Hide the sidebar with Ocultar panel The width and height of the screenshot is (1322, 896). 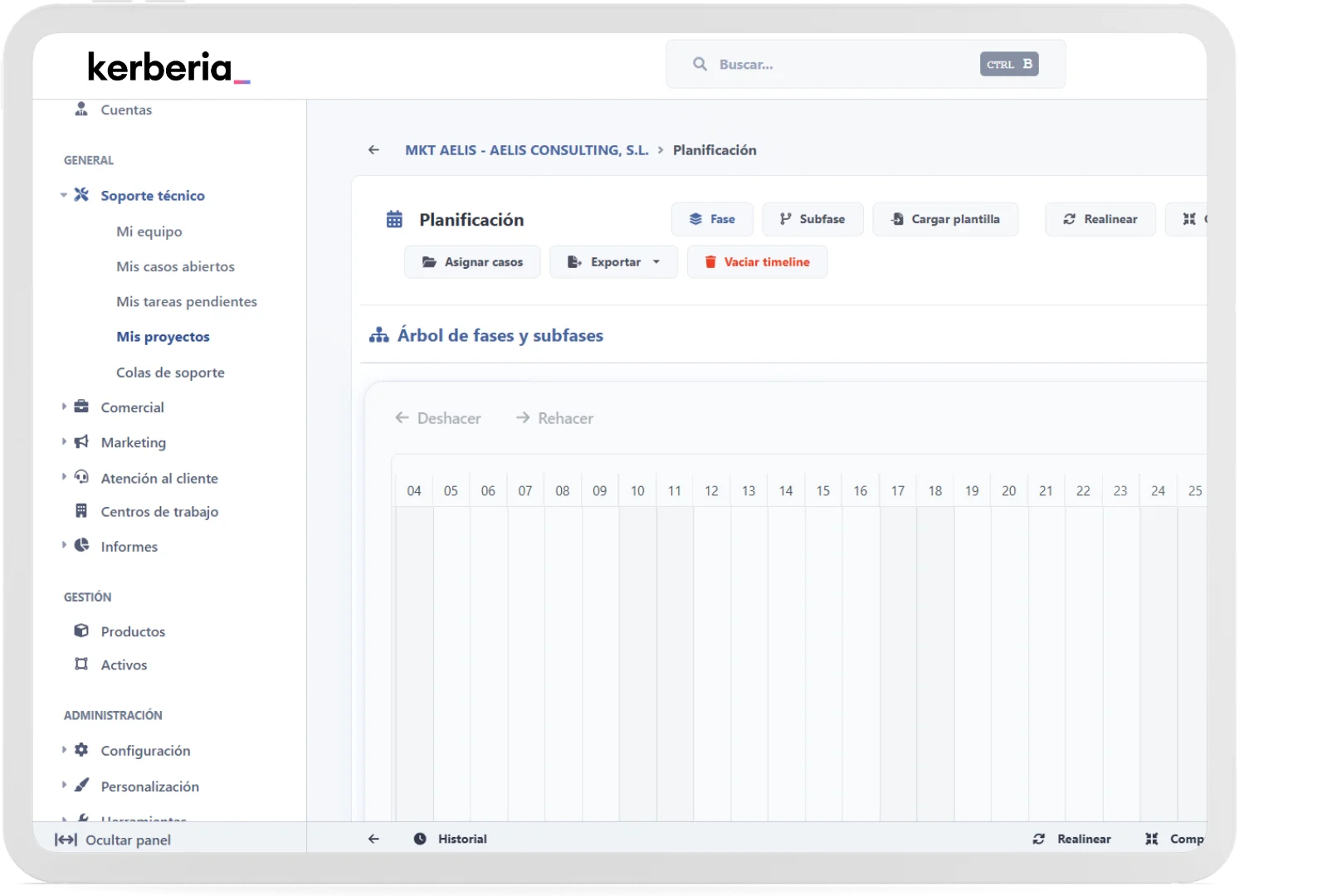113,840
